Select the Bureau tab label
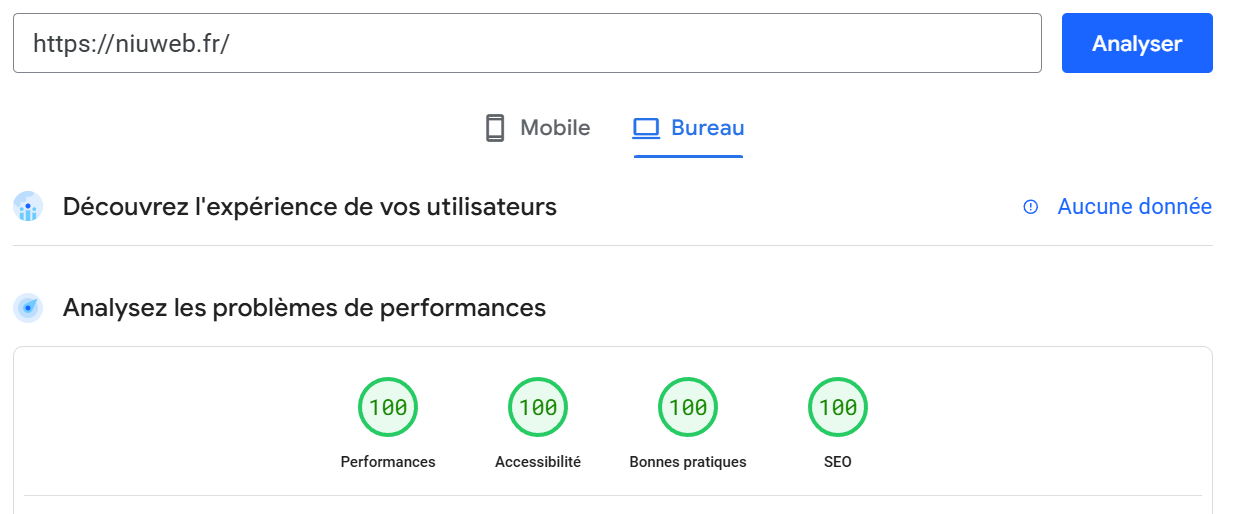This screenshot has height=514, width=1245. pyautogui.click(x=708, y=128)
